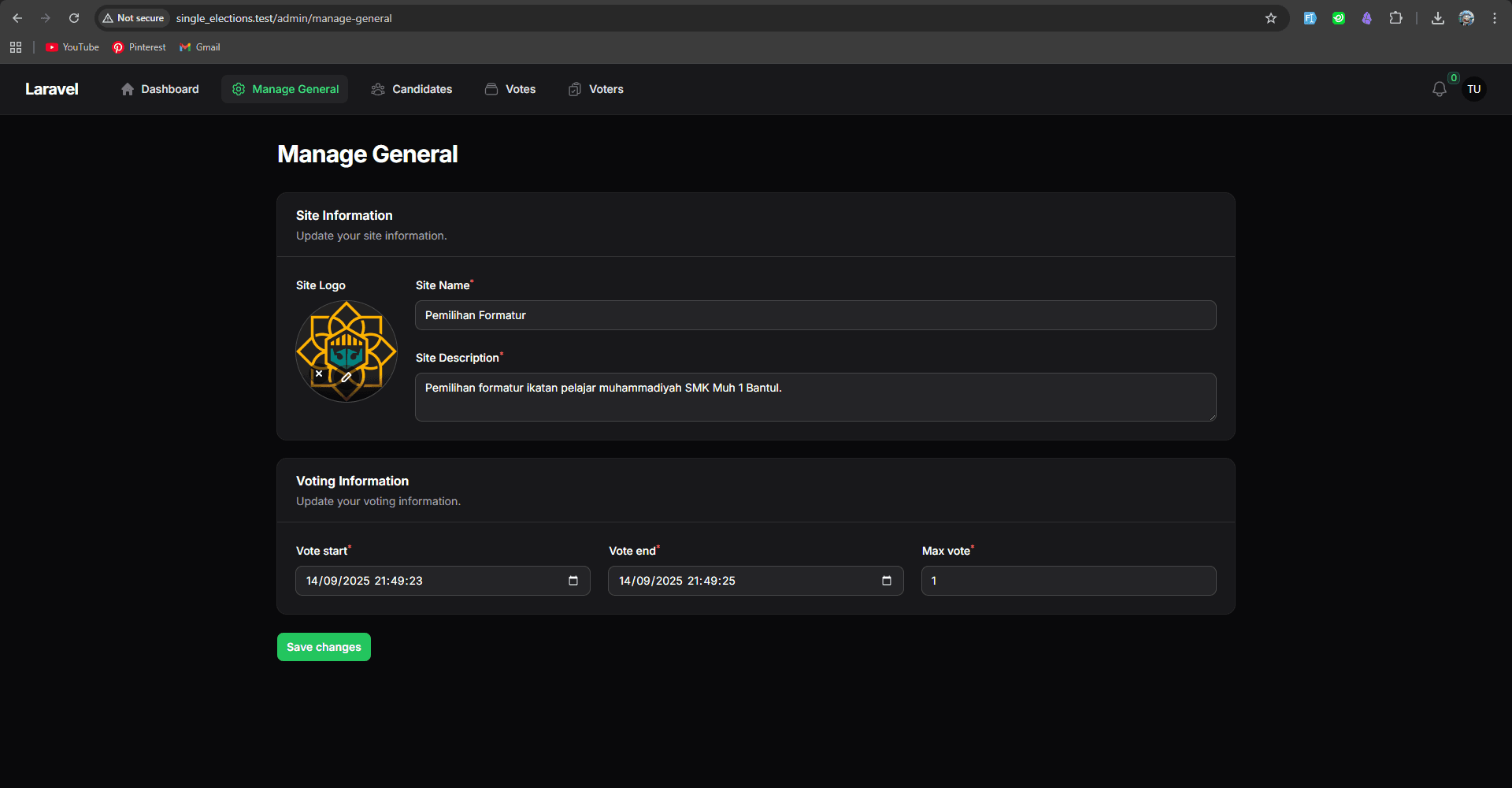Reload the page
This screenshot has height=788, width=1512.
pyautogui.click(x=74, y=18)
